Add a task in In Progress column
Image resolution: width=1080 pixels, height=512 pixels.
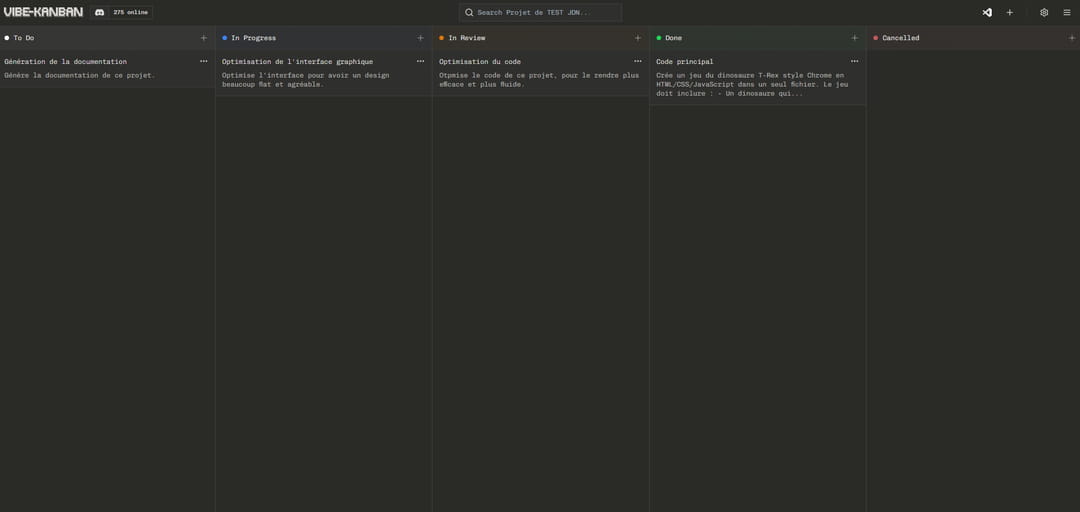[x=420, y=38]
